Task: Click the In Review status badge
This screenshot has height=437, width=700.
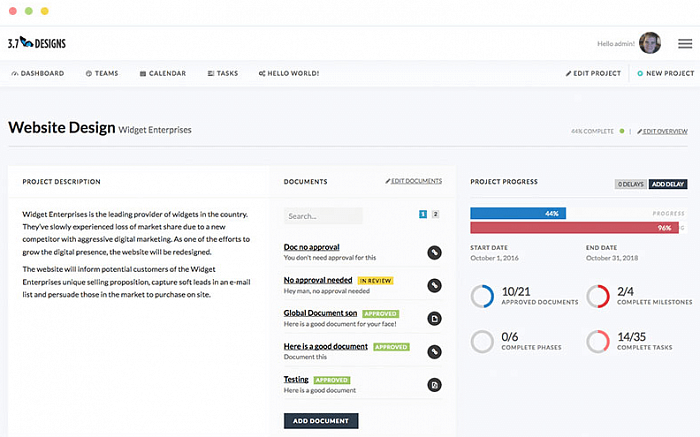Action: click(x=375, y=281)
